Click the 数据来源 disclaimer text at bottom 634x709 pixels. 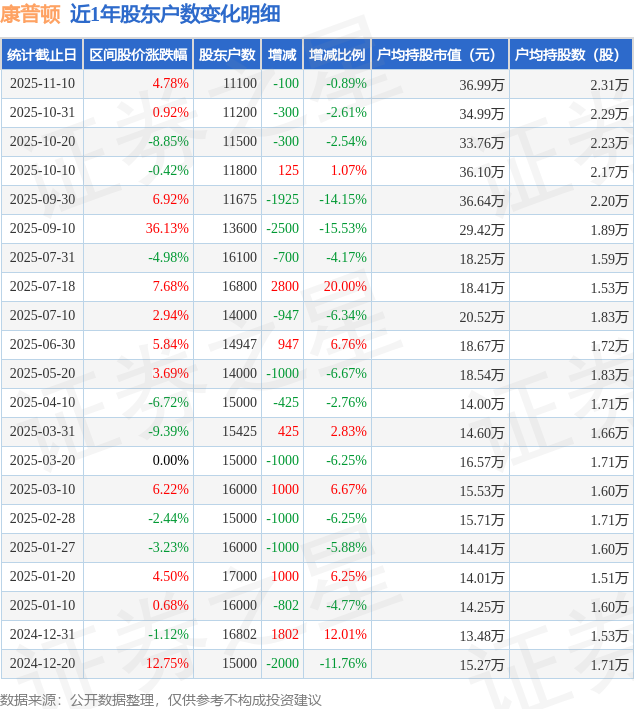[161, 699]
